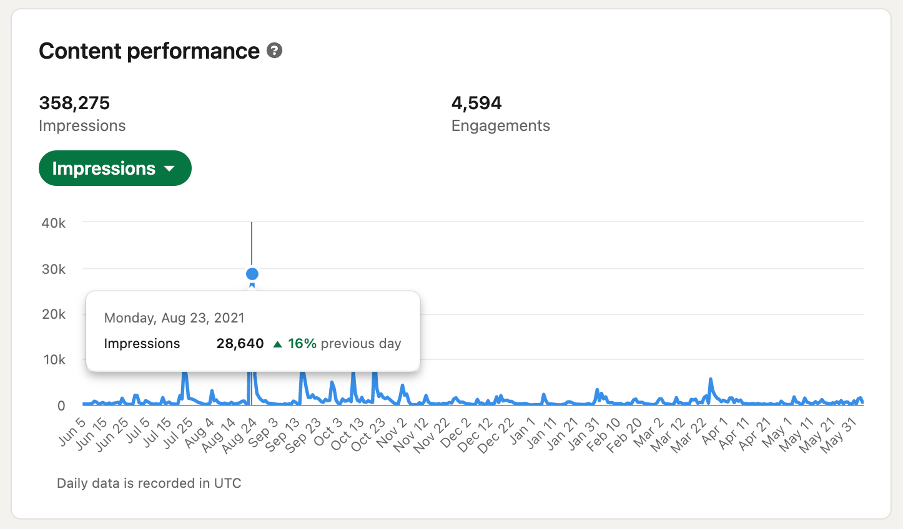Open the Impressions metric dropdown

pyautogui.click(x=115, y=168)
